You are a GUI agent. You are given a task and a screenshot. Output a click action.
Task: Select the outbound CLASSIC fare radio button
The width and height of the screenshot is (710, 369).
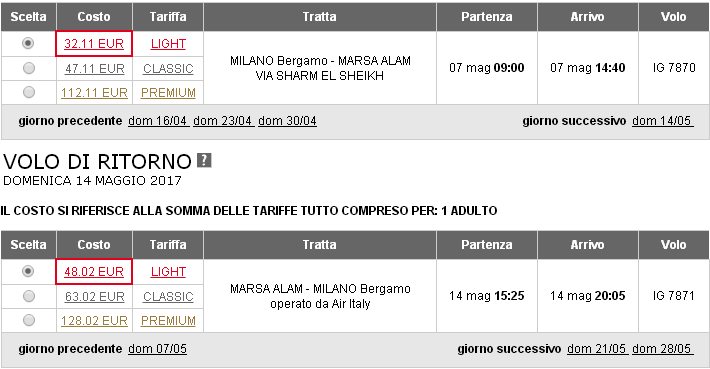29,68
